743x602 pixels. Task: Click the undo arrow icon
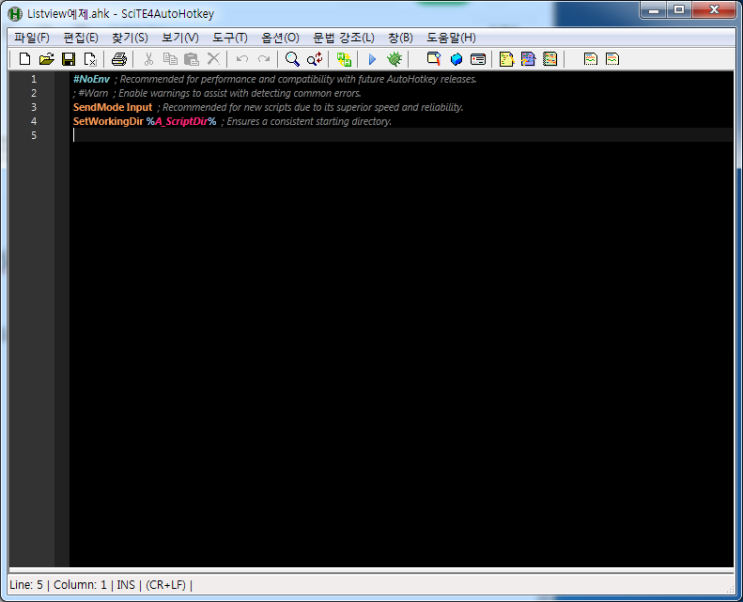click(242, 59)
